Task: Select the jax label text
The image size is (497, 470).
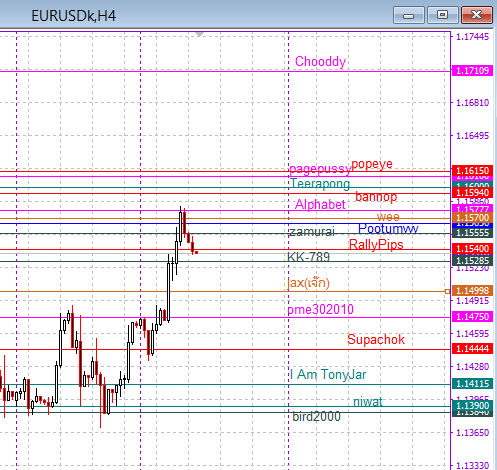Action: 308,283
